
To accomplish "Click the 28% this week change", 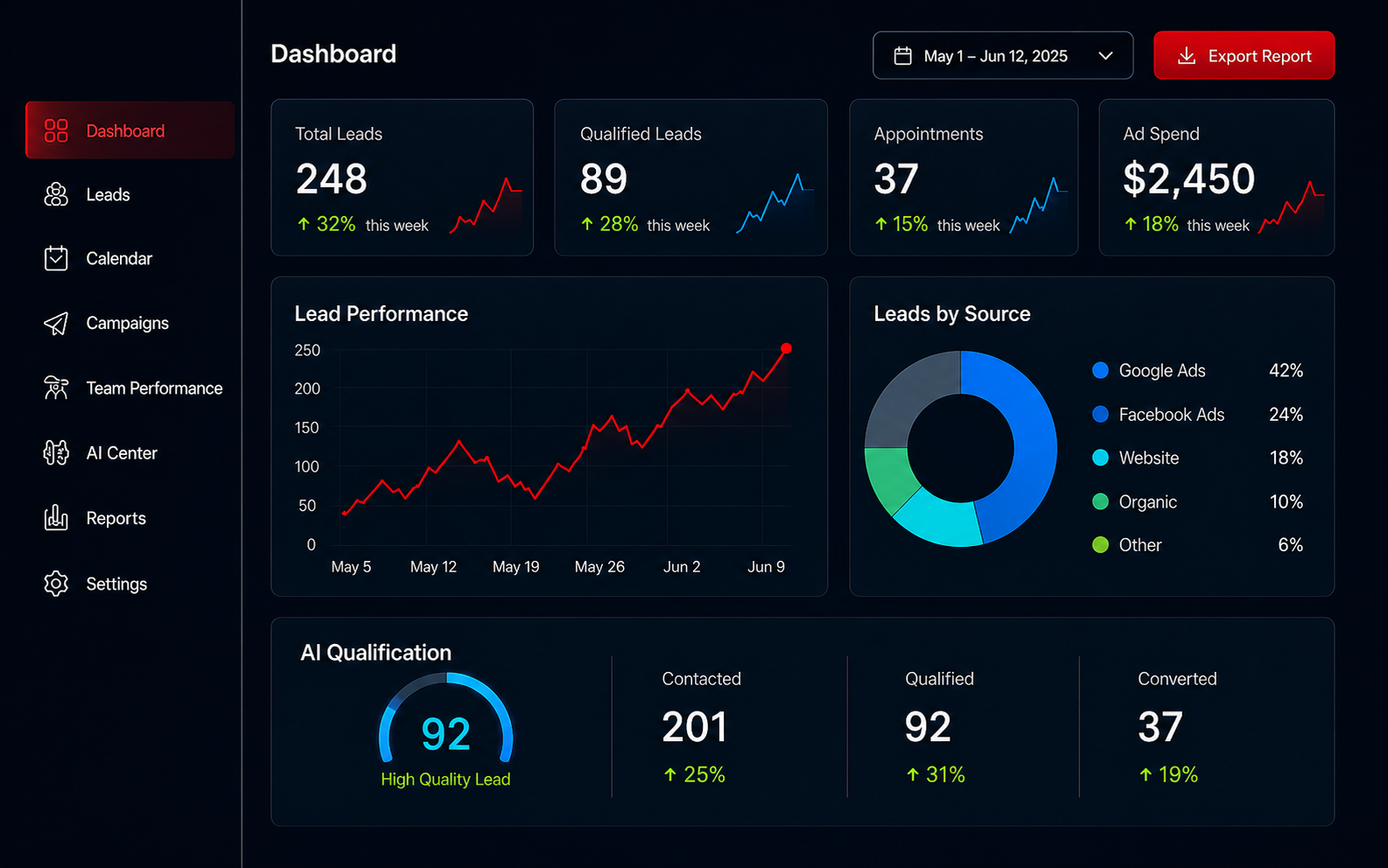I will tap(646, 225).
